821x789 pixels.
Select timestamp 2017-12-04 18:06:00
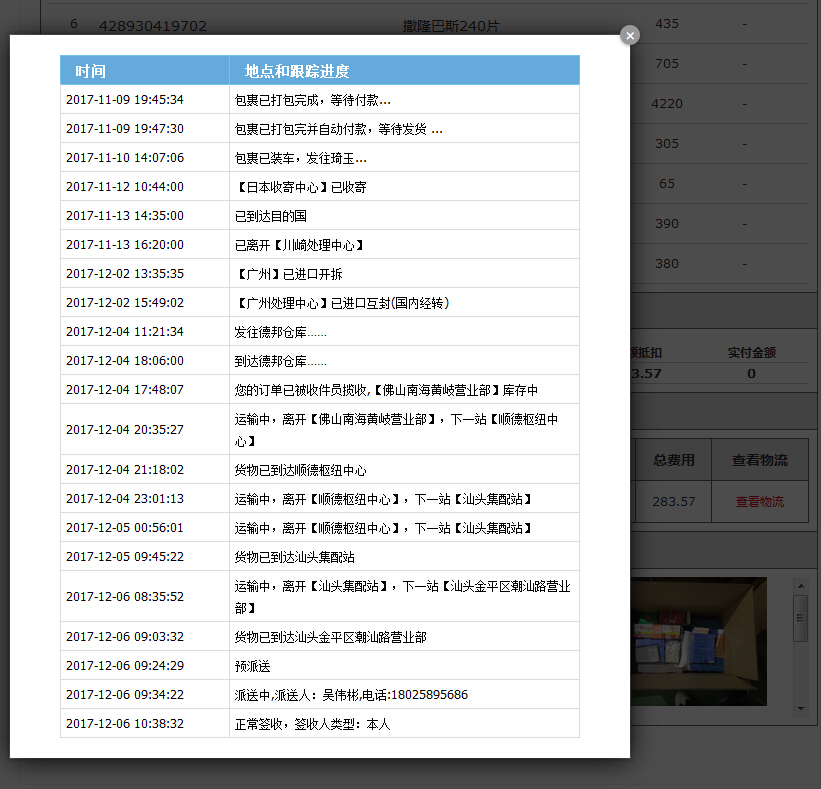pyautogui.click(x=125, y=360)
